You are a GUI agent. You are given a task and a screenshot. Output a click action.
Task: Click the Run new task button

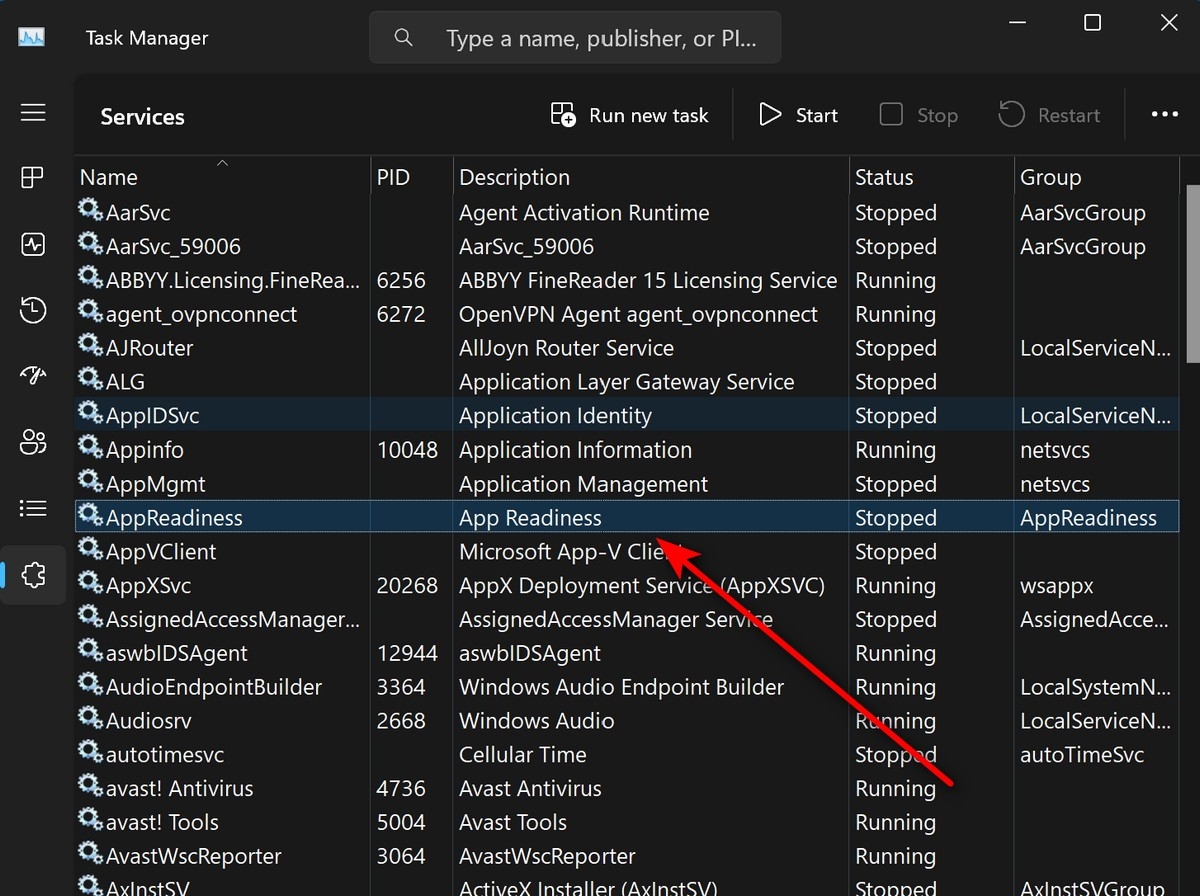click(630, 115)
